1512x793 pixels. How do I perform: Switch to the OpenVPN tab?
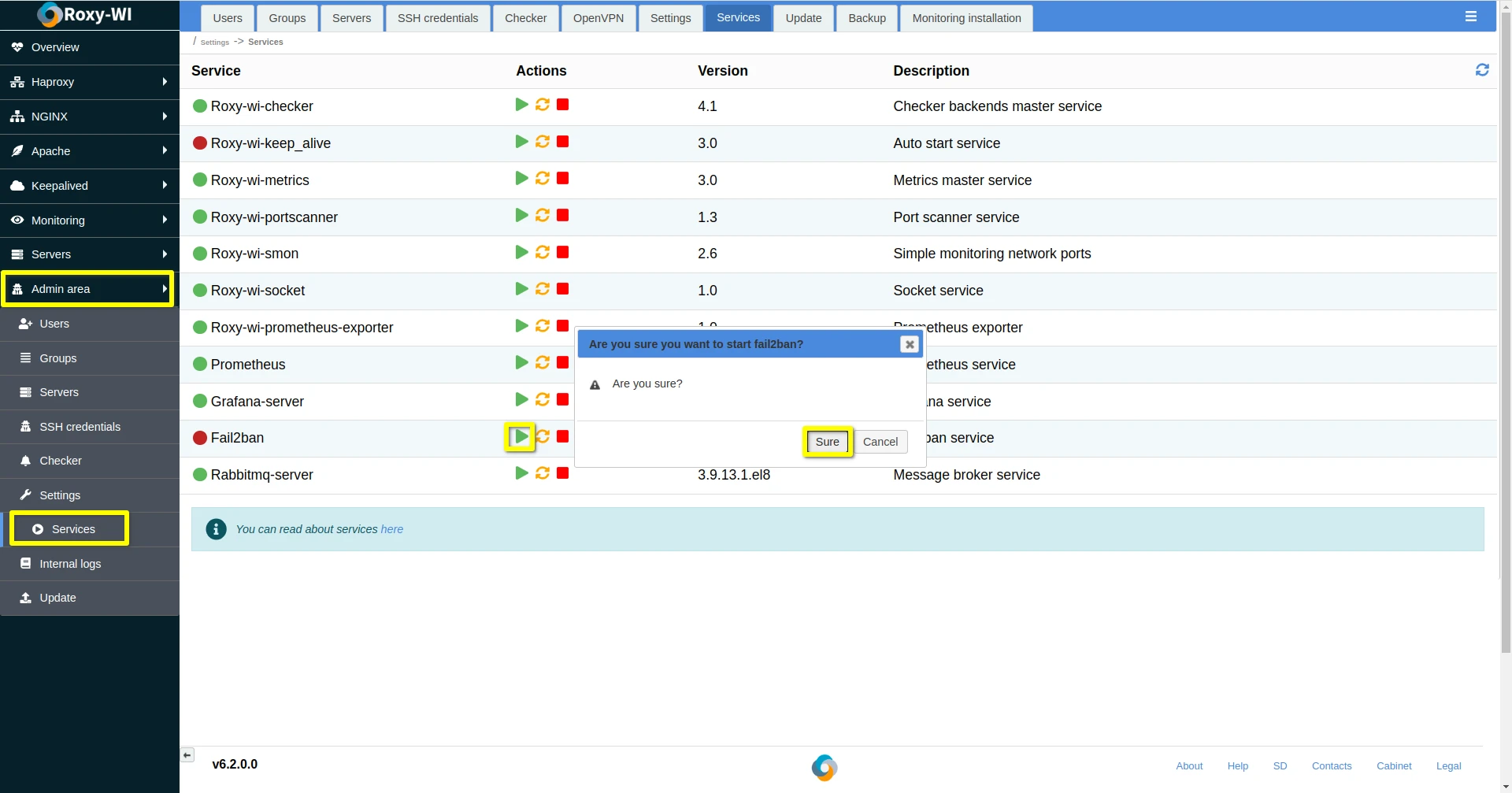point(598,18)
